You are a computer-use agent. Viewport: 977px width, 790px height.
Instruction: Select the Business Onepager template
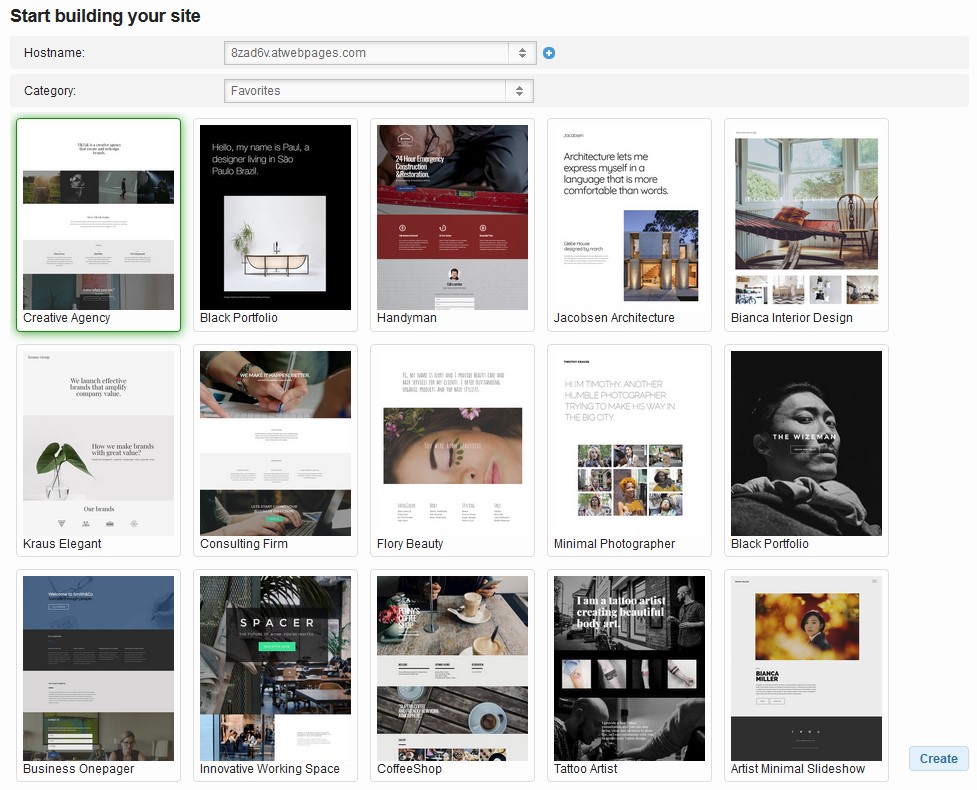click(x=98, y=668)
